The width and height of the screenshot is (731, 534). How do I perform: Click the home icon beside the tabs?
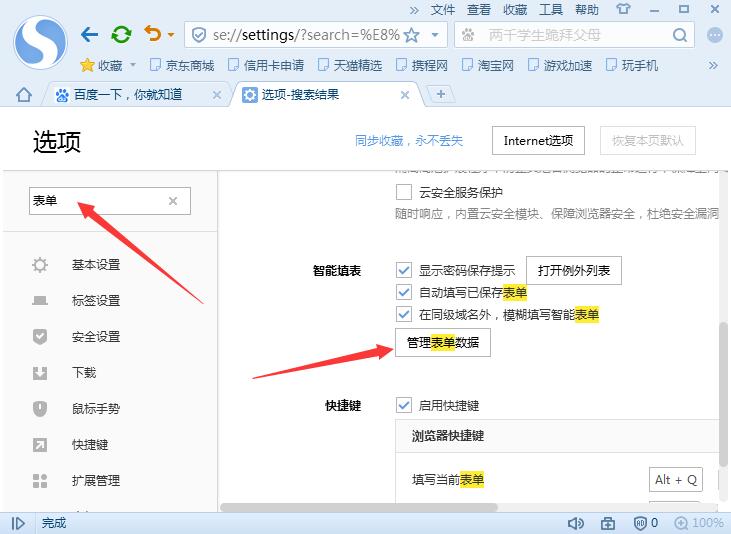click(24, 95)
